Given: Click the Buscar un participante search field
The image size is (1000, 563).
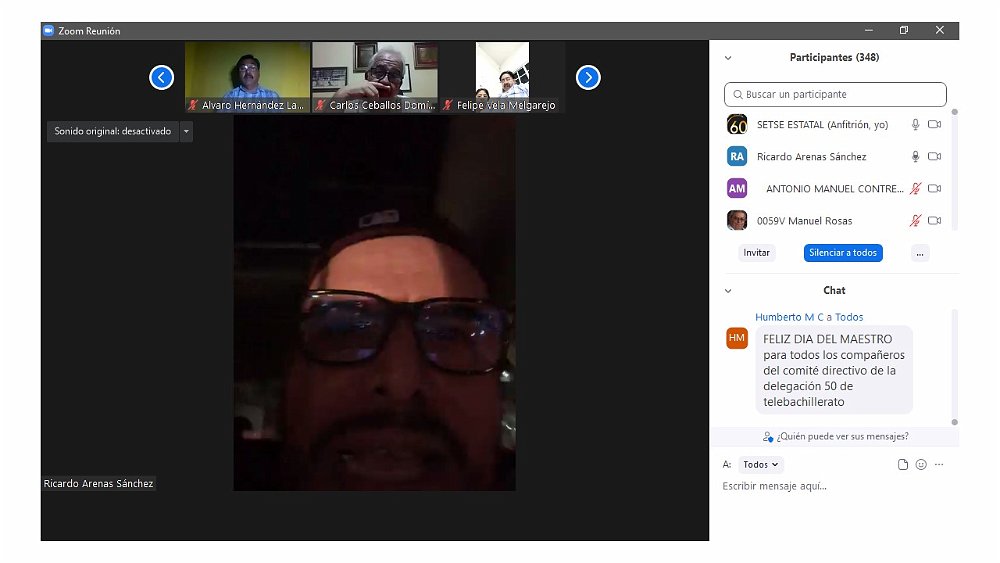Looking at the screenshot, I should pos(835,95).
